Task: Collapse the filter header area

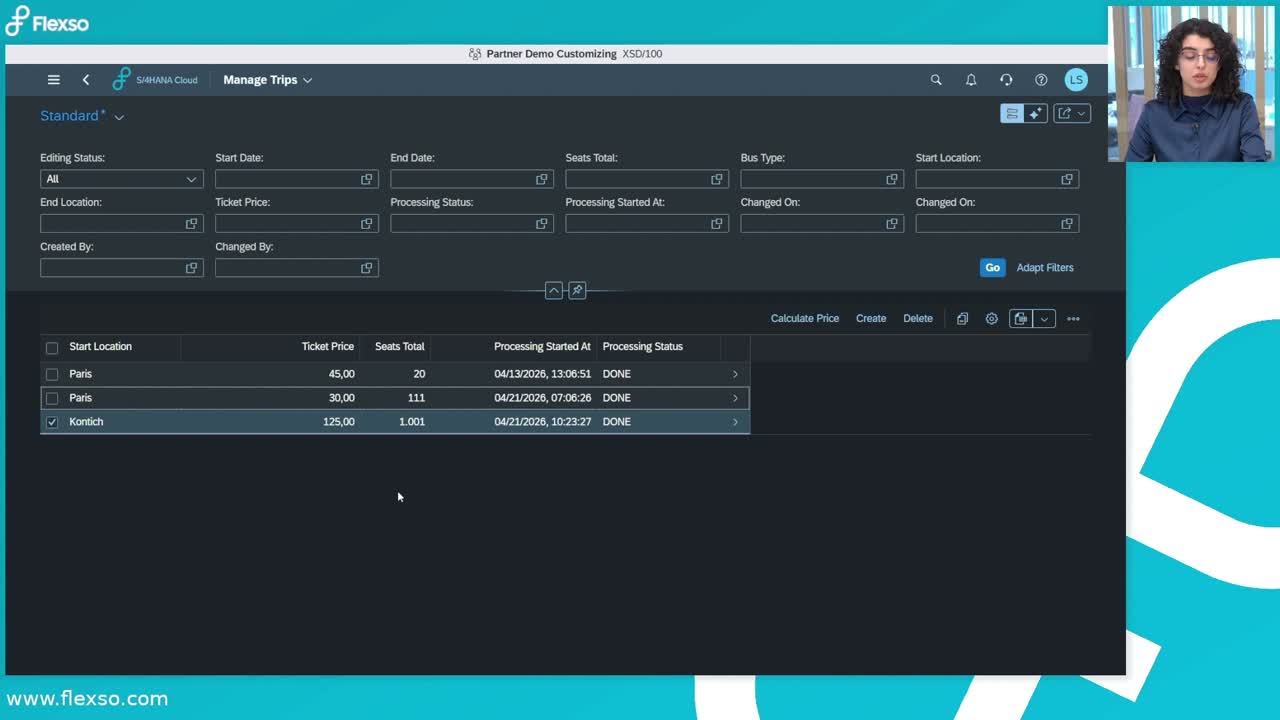Action: (x=553, y=290)
